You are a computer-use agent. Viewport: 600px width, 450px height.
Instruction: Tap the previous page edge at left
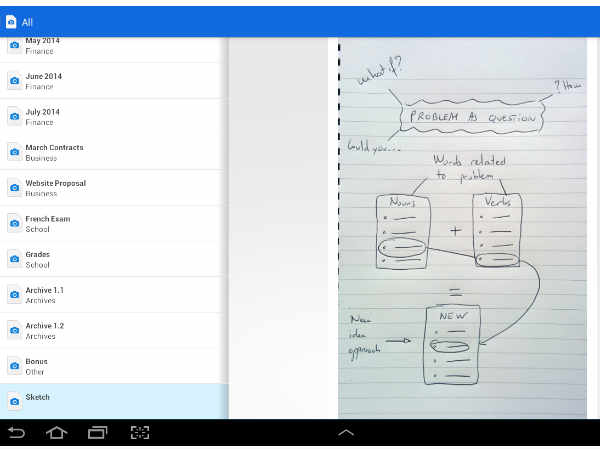(x=282, y=228)
